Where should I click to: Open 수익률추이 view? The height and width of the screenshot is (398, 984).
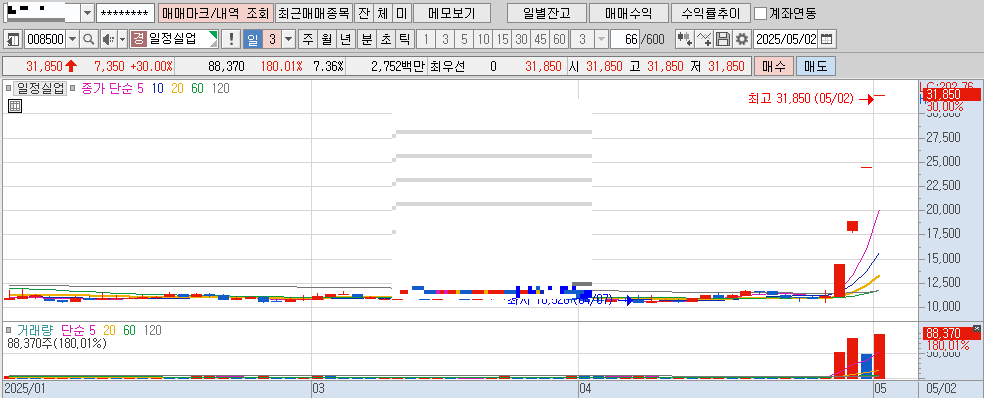pos(710,13)
